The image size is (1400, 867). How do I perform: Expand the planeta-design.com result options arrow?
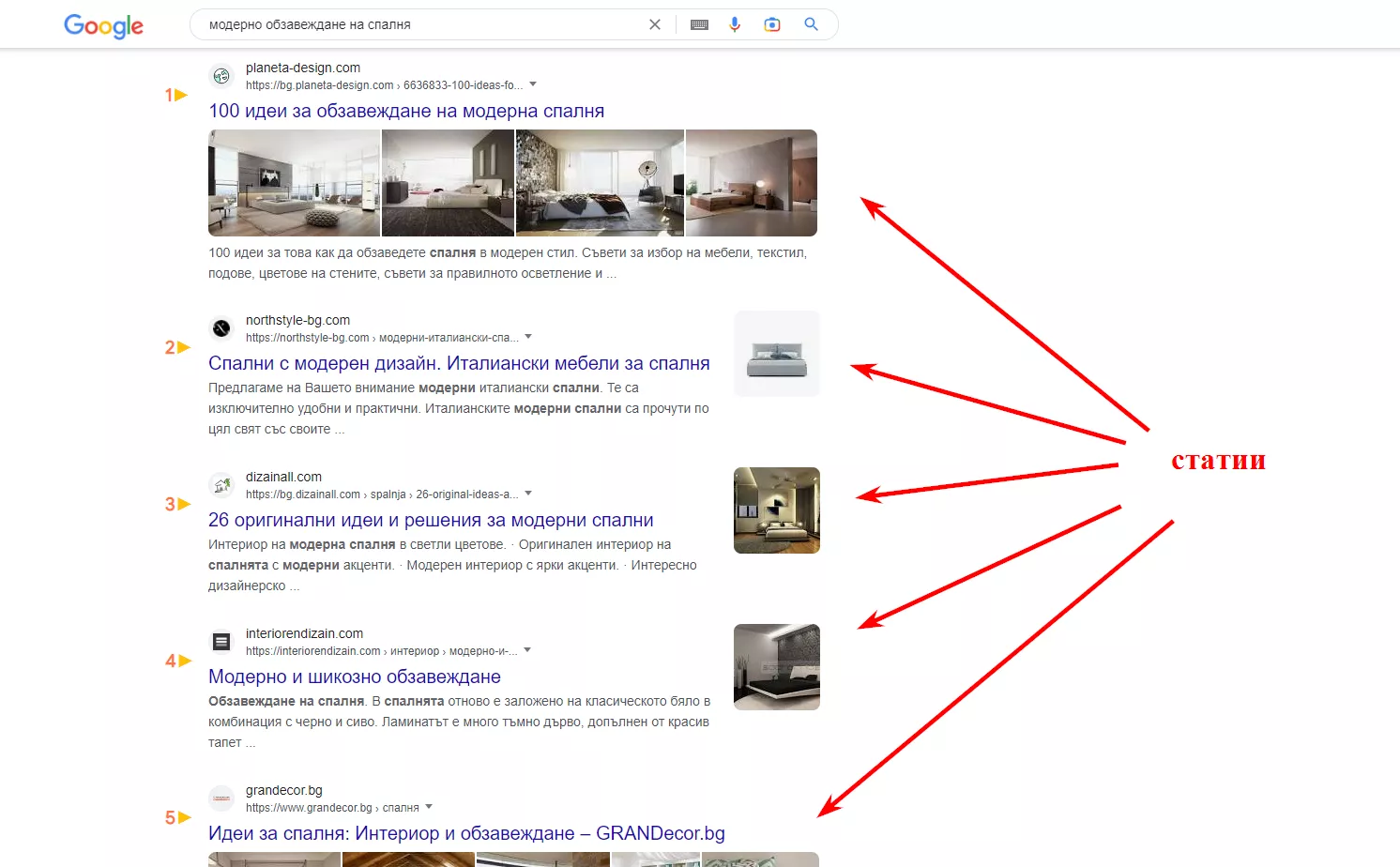533,84
